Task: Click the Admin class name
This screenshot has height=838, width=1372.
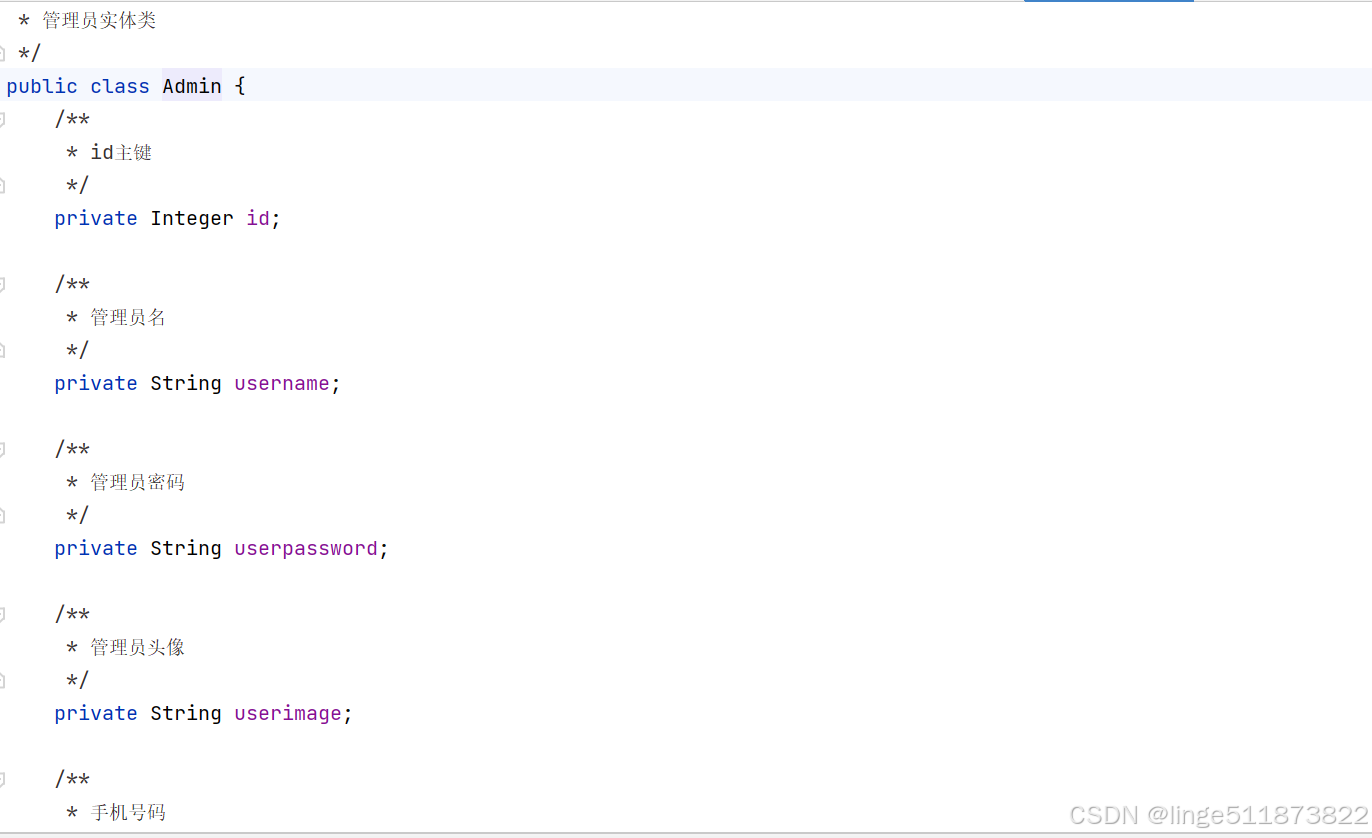Action: coord(192,86)
